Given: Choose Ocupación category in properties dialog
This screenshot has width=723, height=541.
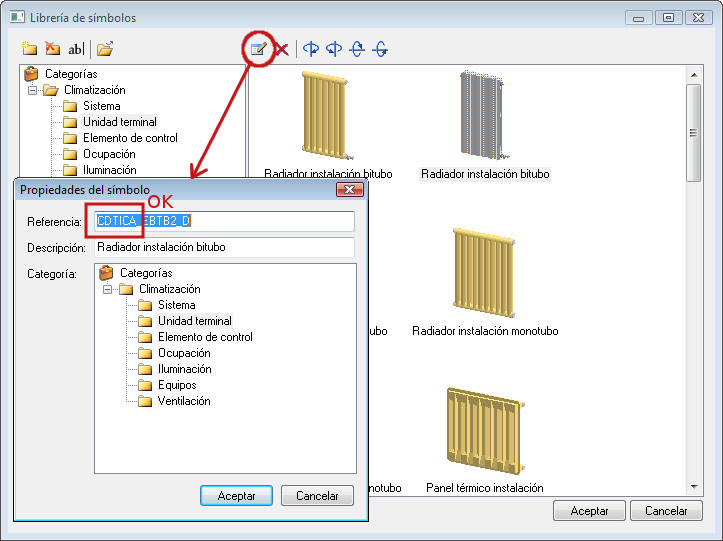Looking at the screenshot, I should point(184,353).
